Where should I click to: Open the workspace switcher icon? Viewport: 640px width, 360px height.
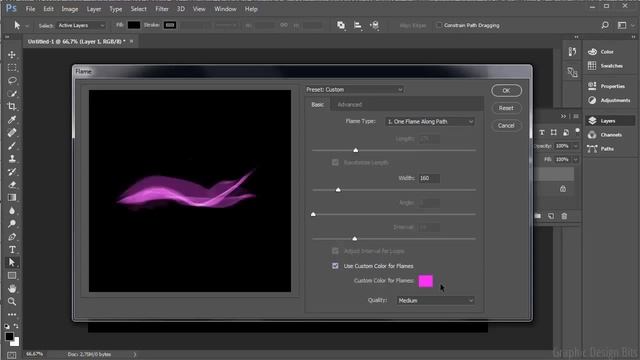coord(622,25)
